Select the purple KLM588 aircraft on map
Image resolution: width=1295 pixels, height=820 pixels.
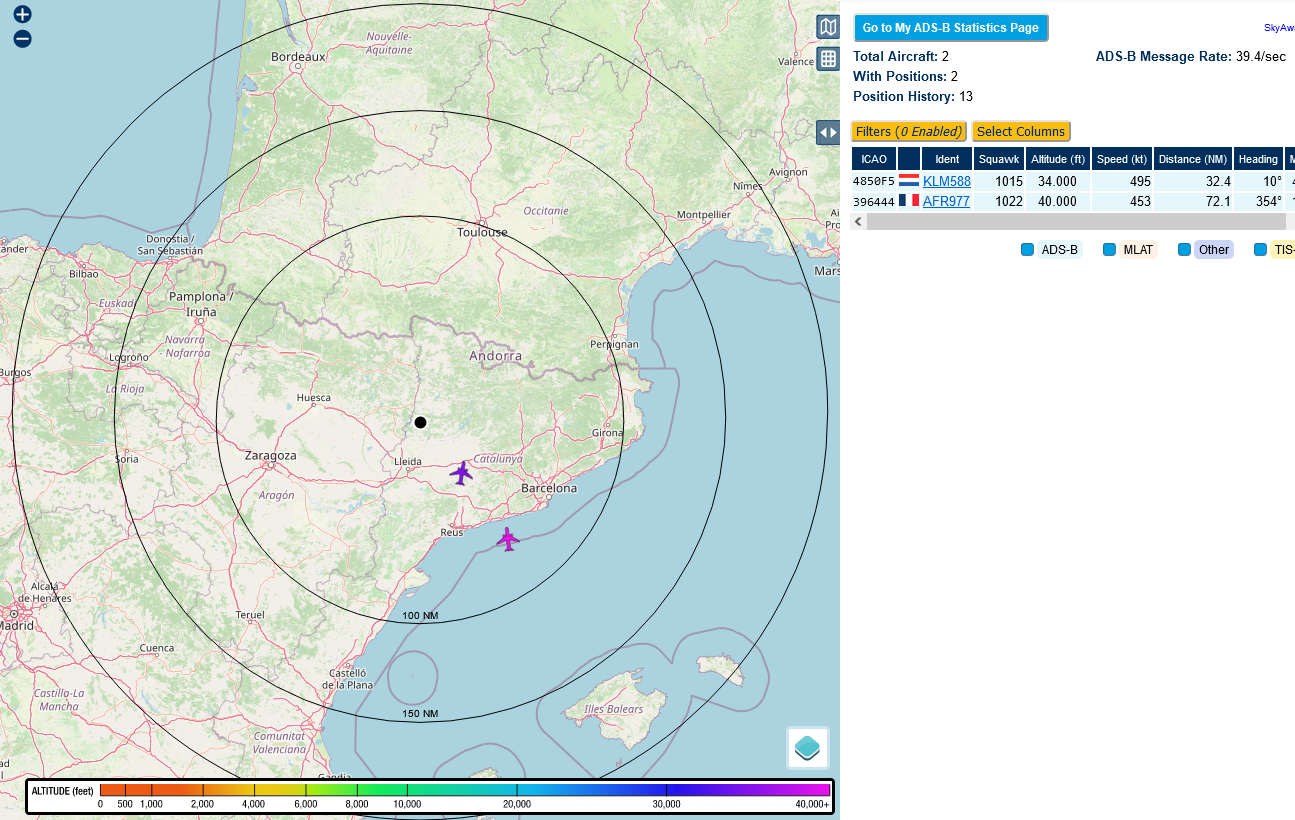point(461,473)
